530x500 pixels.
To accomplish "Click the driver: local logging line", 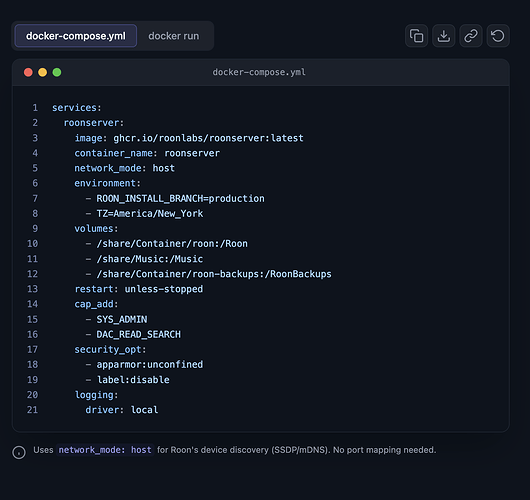I will point(122,410).
